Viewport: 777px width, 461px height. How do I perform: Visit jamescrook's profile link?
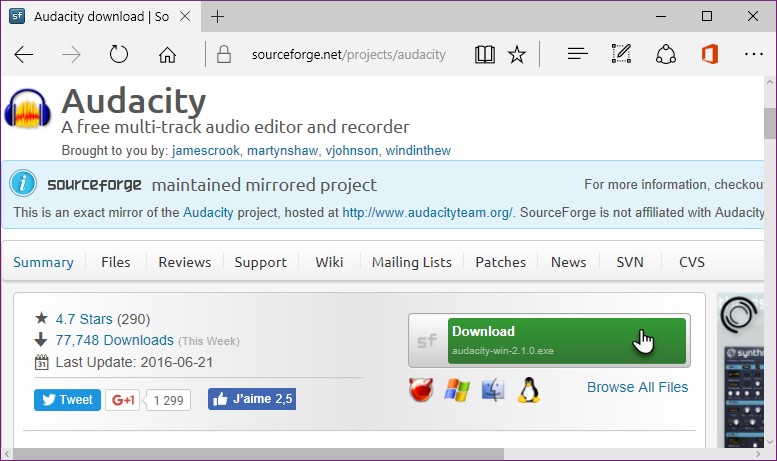pos(206,150)
